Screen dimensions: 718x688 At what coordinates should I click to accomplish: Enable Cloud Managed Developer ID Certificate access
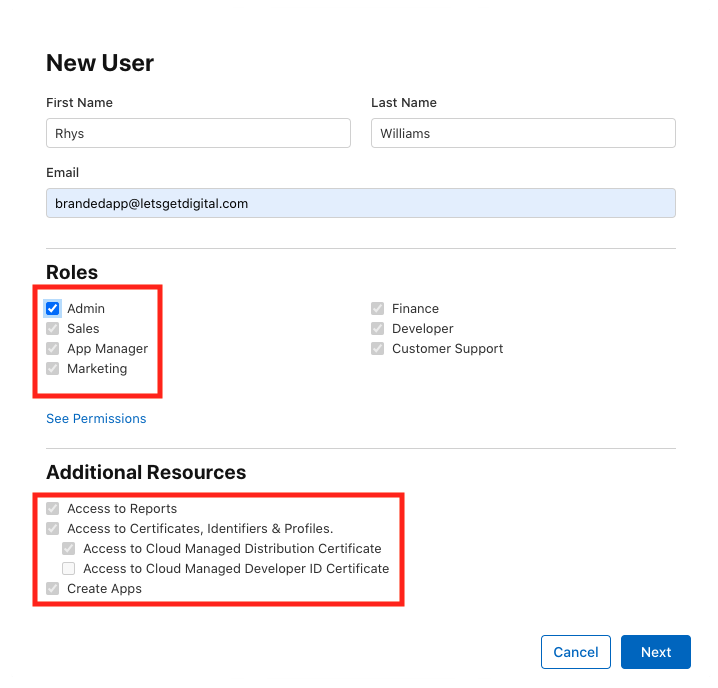tap(69, 569)
